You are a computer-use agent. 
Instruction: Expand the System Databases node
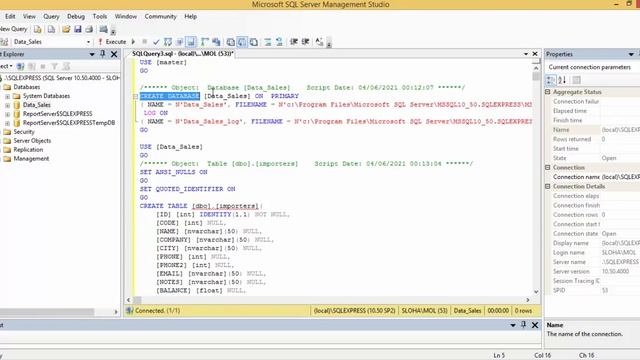pos(7,96)
